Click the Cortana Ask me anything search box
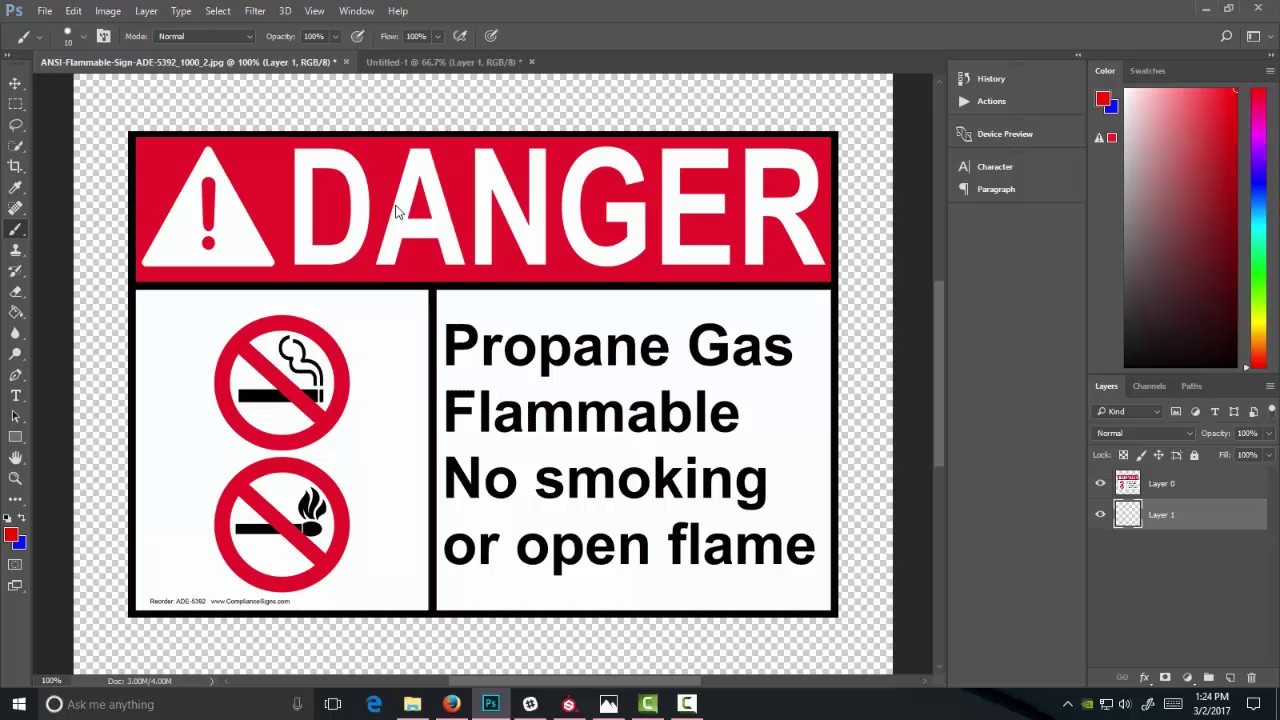Image resolution: width=1280 pixels, height=720 pixels. pyautogui.click(x=110, y=704)
